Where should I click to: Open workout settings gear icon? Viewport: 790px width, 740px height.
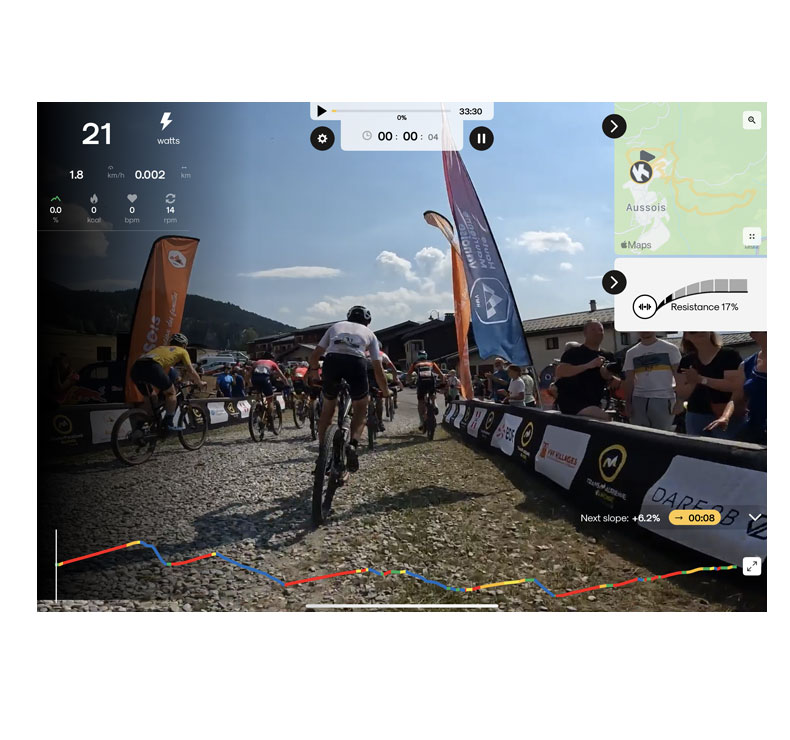point(322,139)
